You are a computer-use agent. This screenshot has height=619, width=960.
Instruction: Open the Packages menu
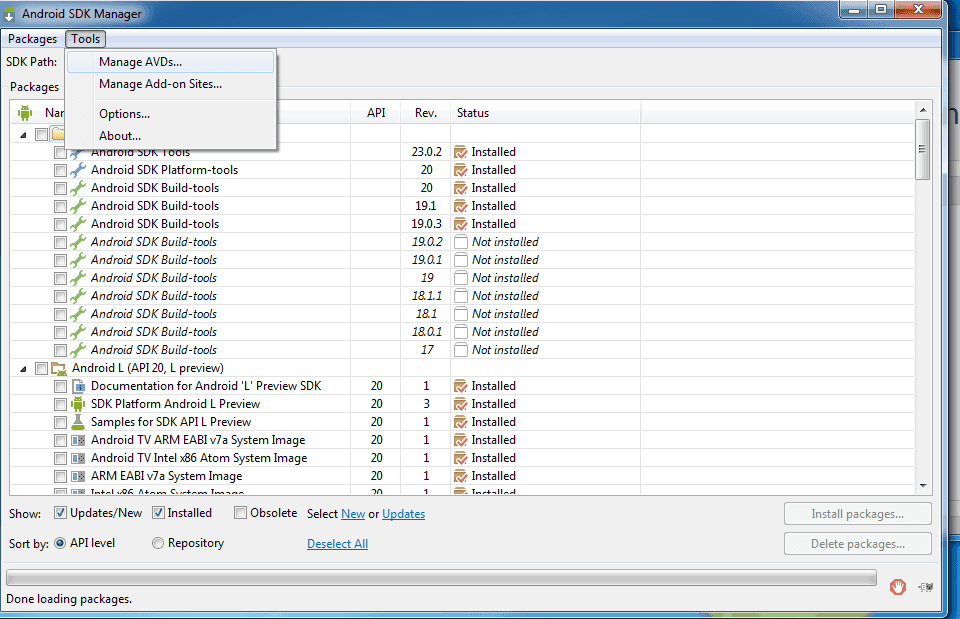(x=32, y=39)
